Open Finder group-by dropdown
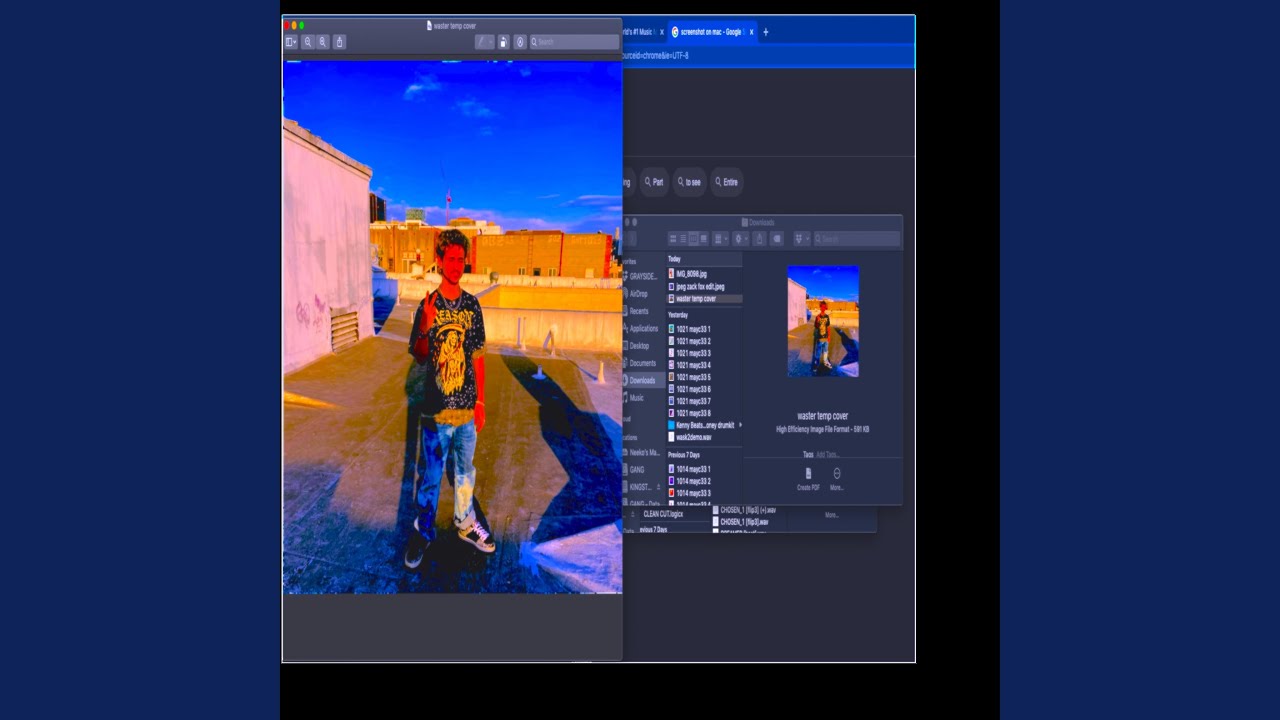 click(720, 239)
